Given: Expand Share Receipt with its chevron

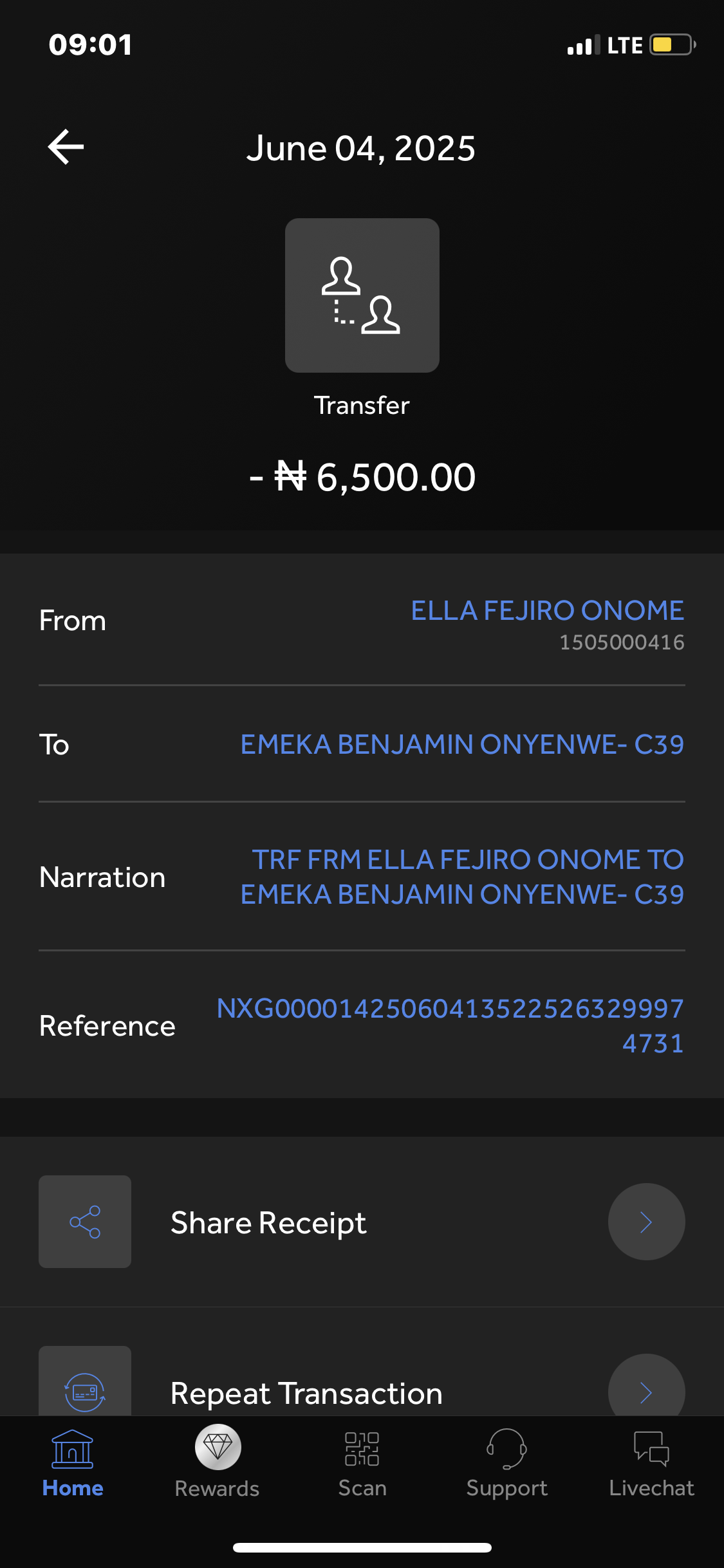Looking at the screenshot, I should 646,1222.
